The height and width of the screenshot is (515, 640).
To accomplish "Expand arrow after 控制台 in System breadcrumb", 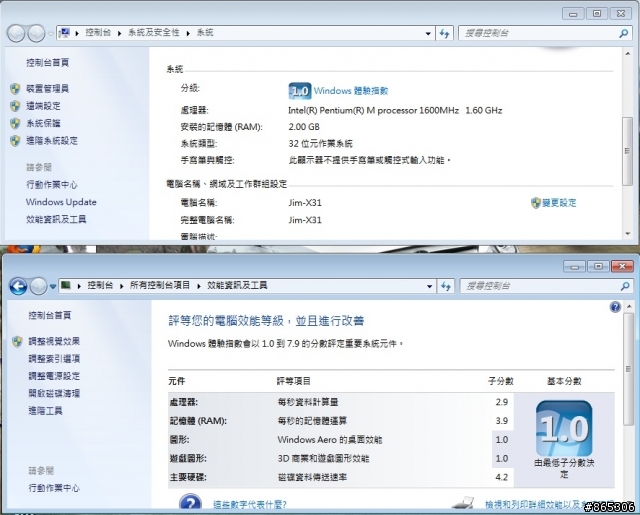I will 119,33.
